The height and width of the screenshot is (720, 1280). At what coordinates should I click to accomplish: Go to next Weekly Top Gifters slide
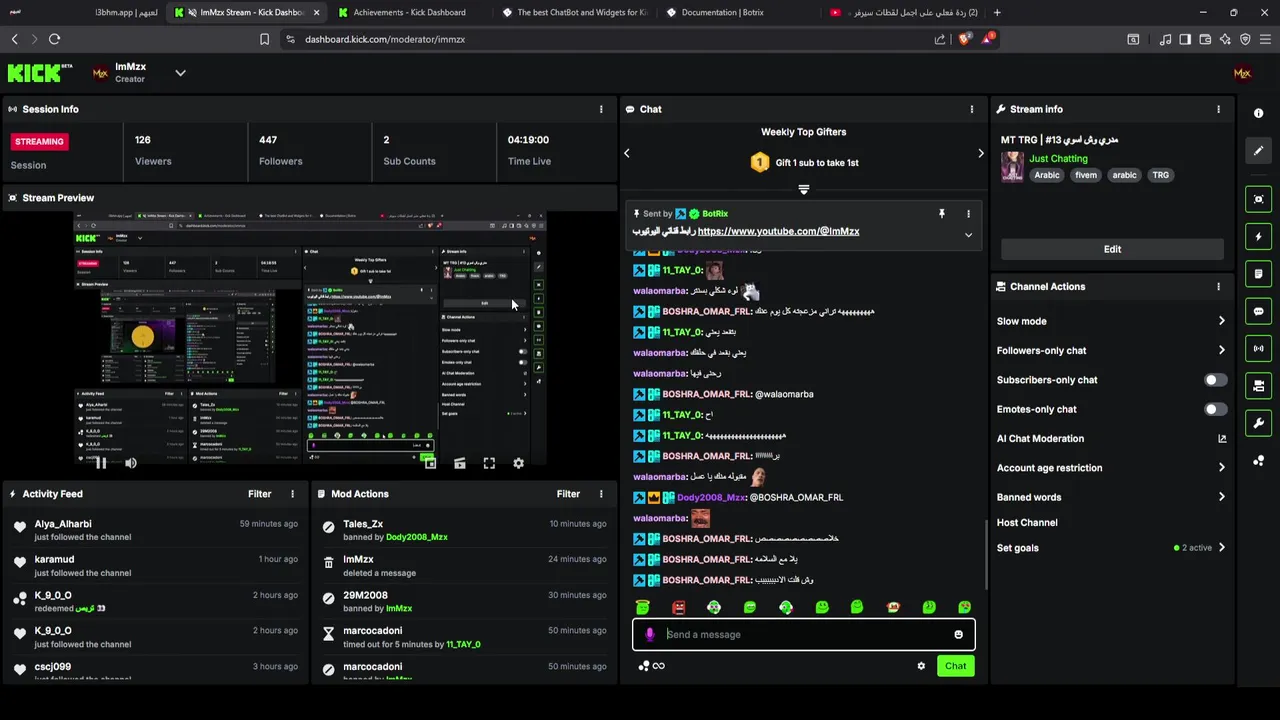pos(981,153)
